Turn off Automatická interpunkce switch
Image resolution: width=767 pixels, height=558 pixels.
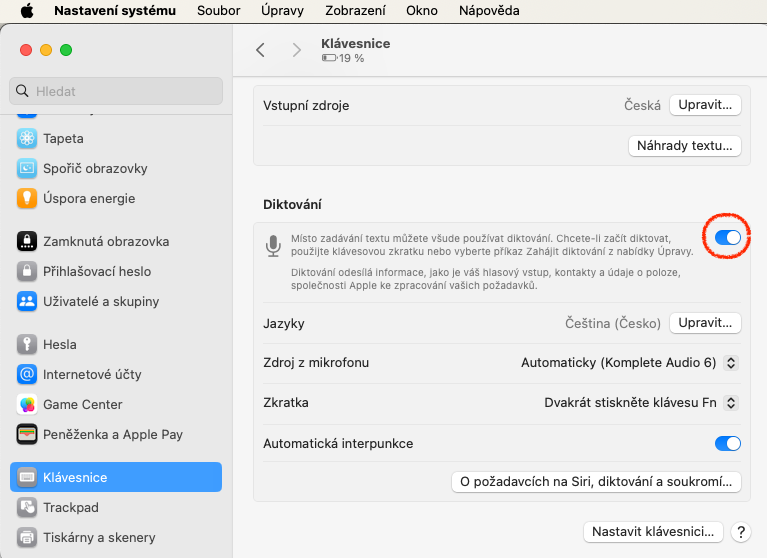pos(727,443)
